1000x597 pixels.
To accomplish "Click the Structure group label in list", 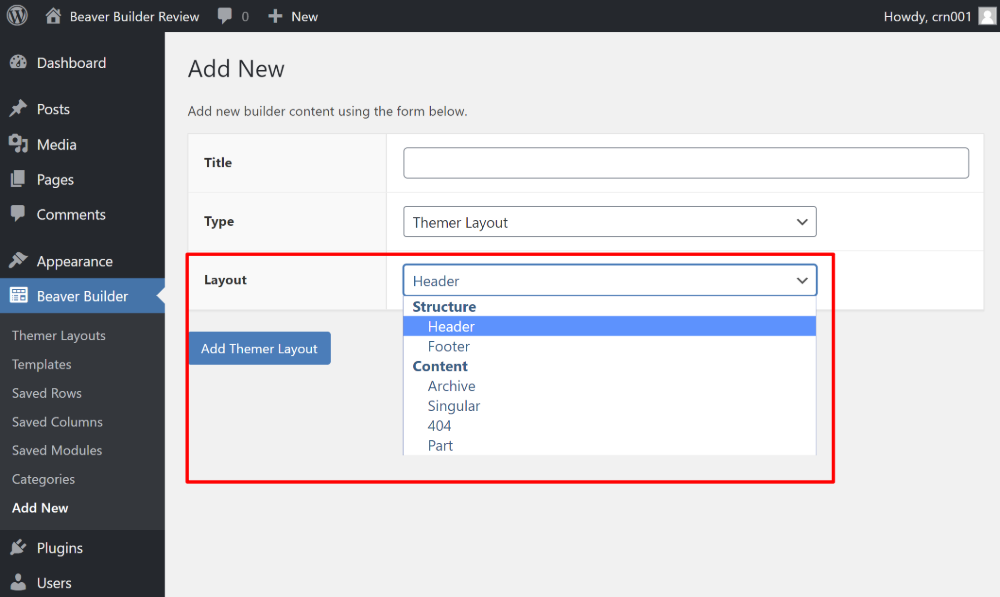I will click(x=444, y=306).
